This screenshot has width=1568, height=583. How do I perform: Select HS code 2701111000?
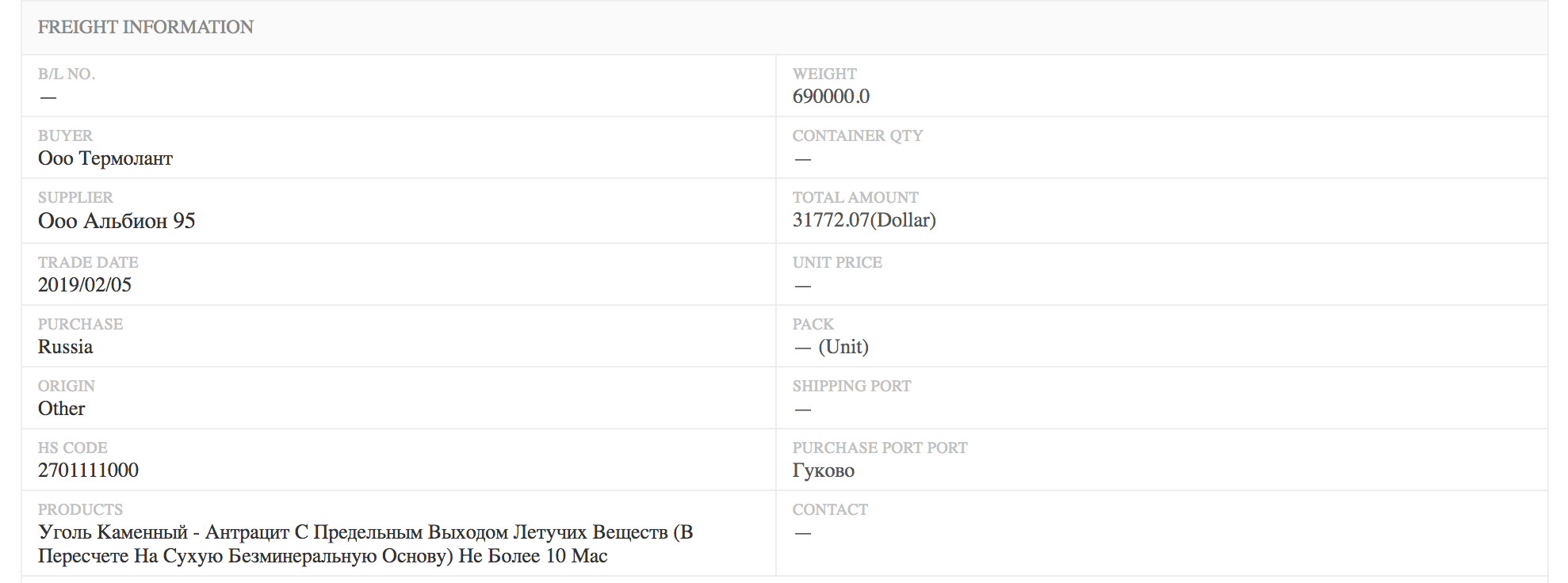pyautogui.click(x=88, y=471)
